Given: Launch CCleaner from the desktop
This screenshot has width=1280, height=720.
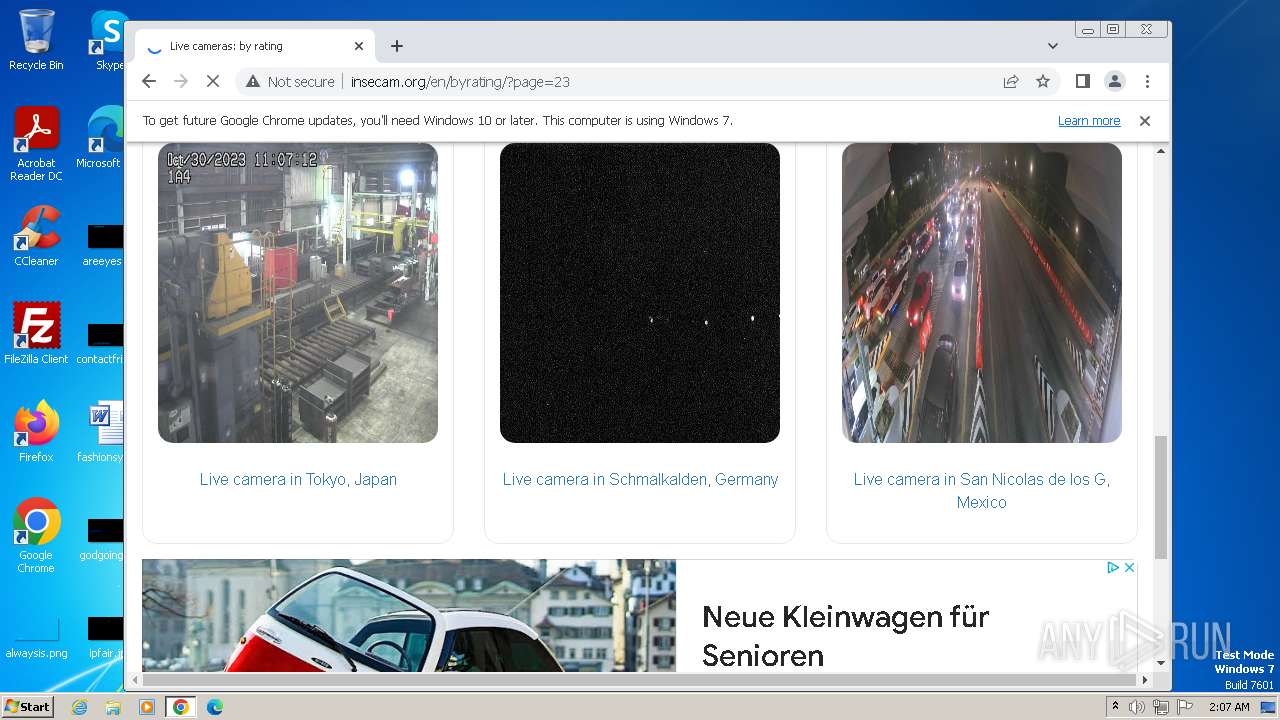Looking at the screenshot, I should pyautogui.click(x=36, y=236).
